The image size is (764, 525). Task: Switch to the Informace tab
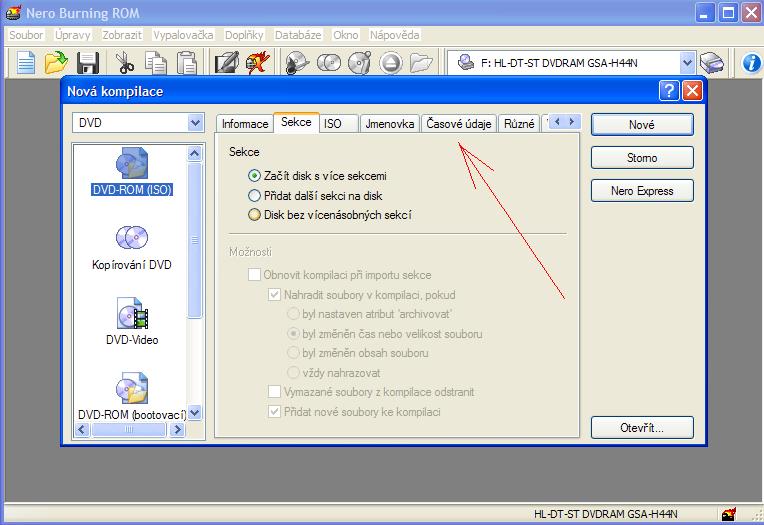point(245,124)
